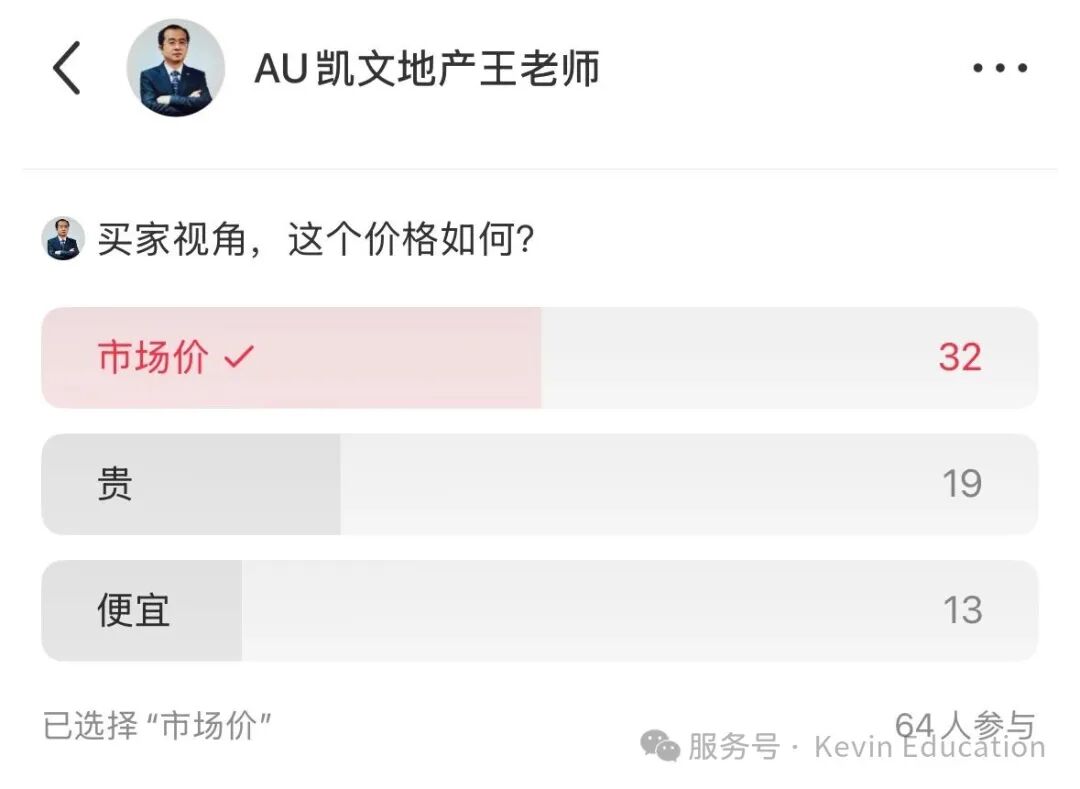The height and width of the screenshot is (789, 1080).
Task: Expand poll details via the question text
Action: [314, 238]
